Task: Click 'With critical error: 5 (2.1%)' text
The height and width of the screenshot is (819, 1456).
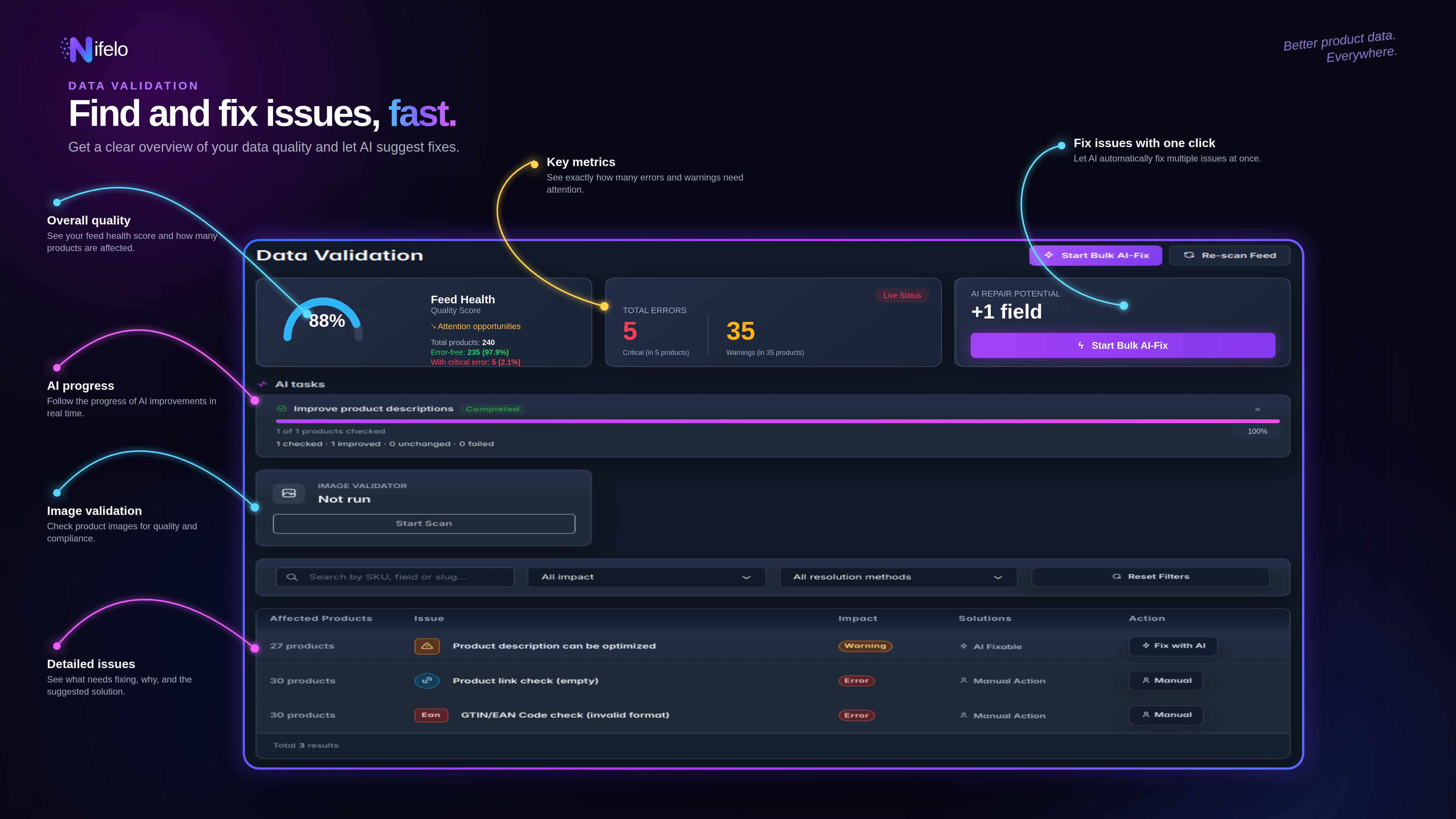Action: coord(475,362)
